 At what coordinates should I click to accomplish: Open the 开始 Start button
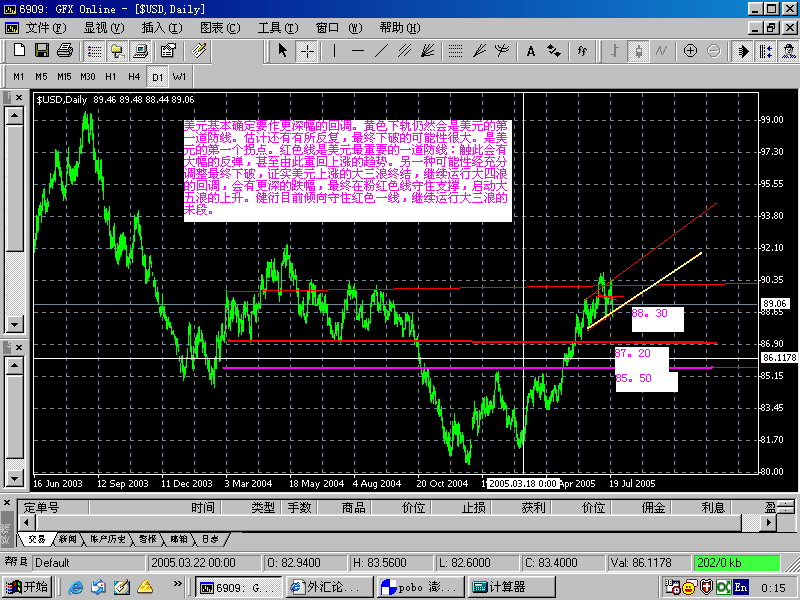pyautogui.click(x=27, y=587)
